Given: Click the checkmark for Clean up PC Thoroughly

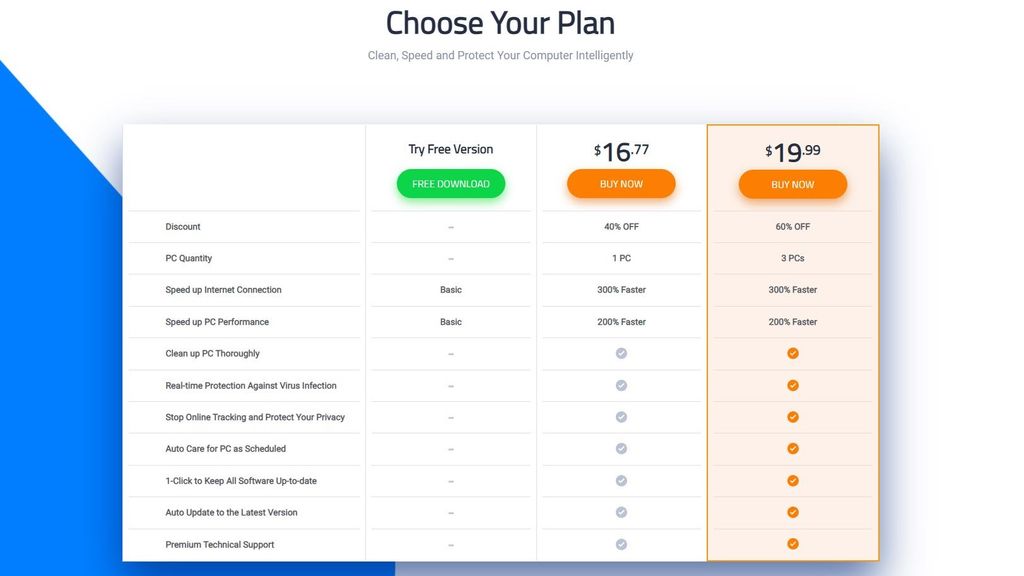Looking at the screenshot, I should pyautogui.click(x=793, y=353).
